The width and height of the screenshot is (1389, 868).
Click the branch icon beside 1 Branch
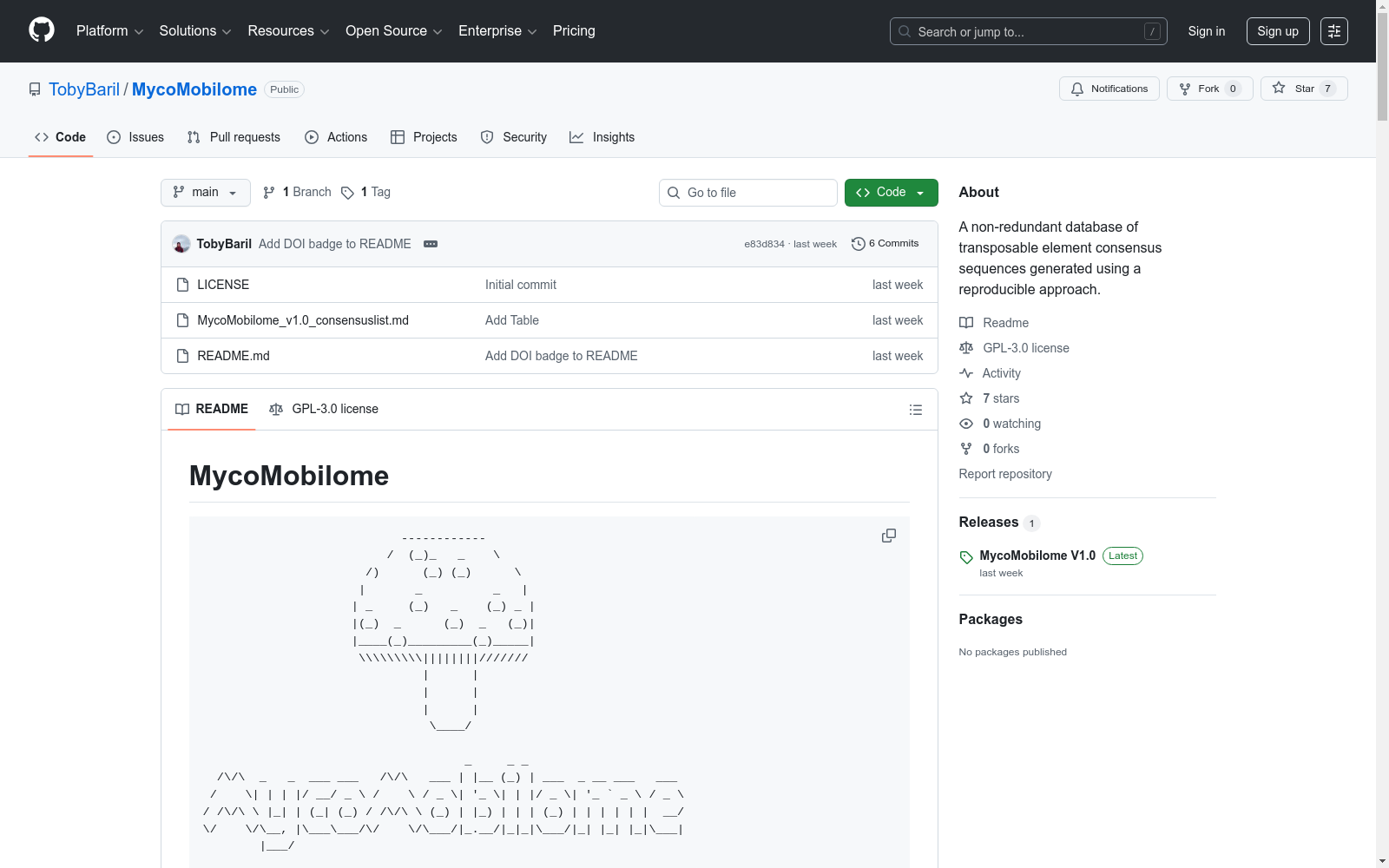click(x=269, y=193)
